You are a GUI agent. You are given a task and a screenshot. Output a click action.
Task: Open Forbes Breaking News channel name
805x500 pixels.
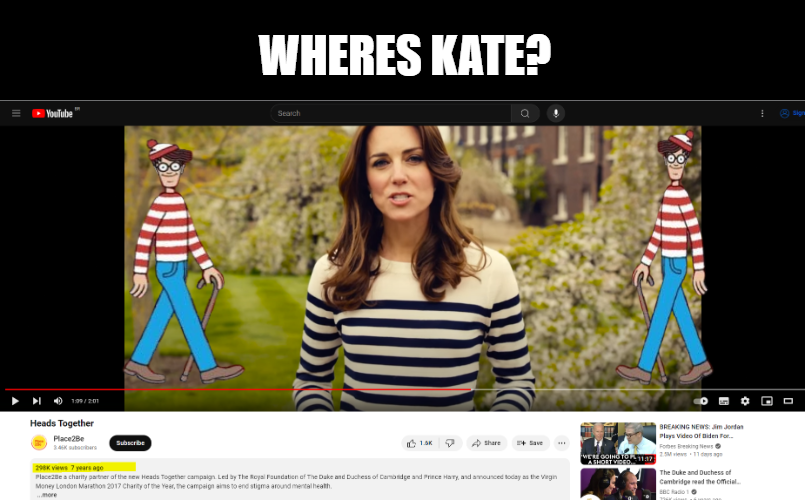point(686,446)
